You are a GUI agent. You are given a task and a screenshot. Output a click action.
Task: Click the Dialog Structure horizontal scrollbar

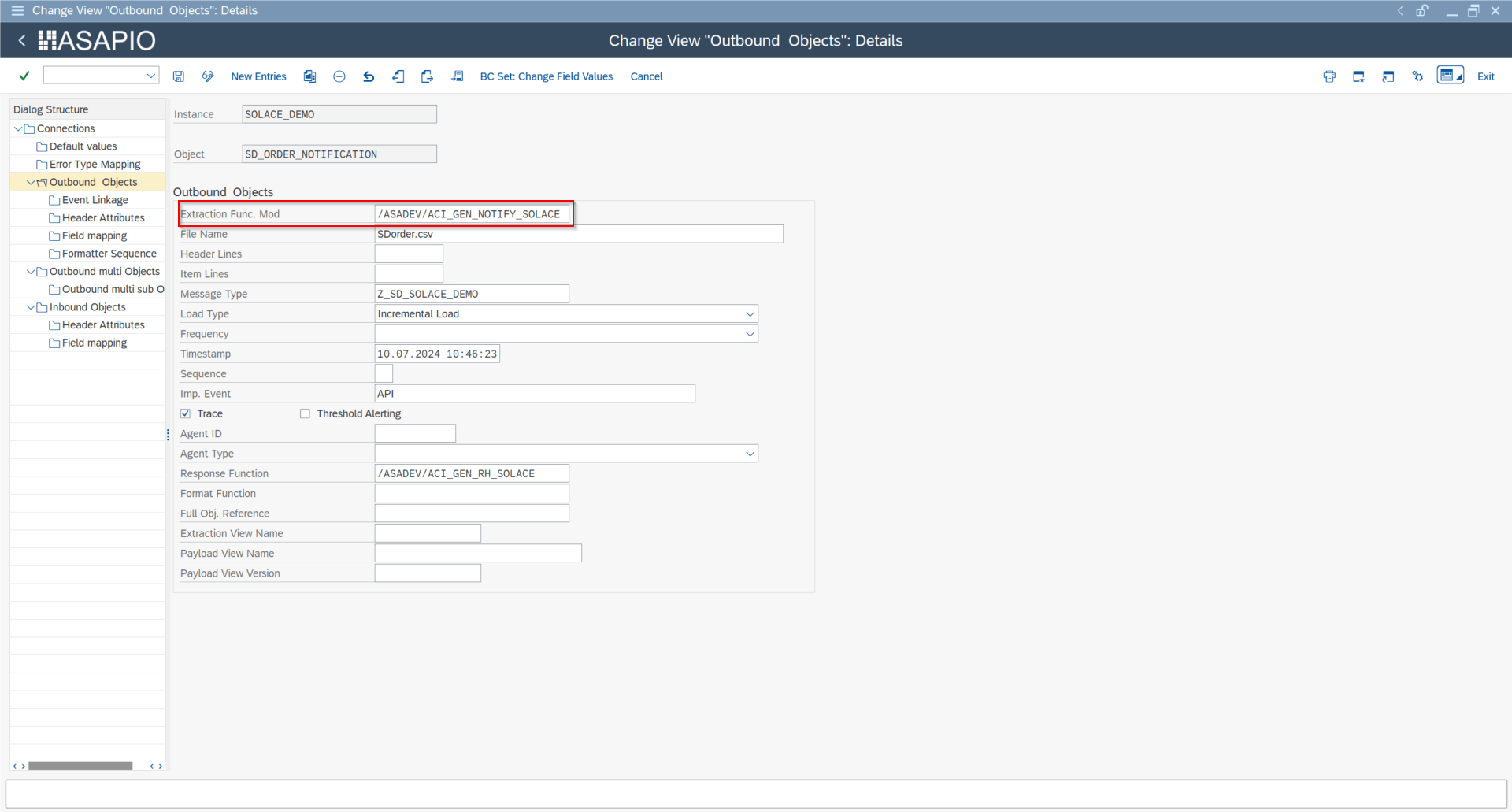[x=80, y=766]
